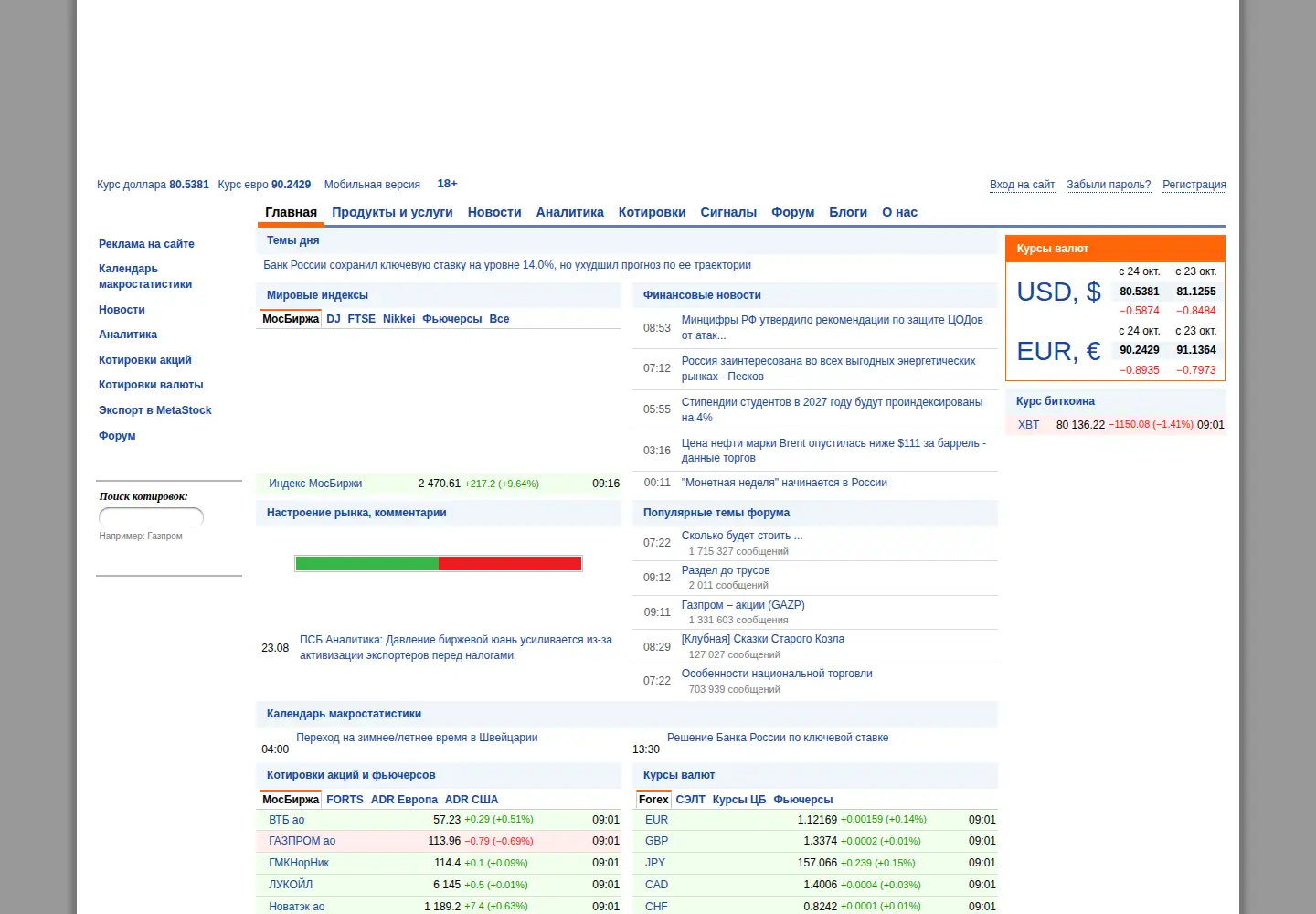Image resolution: width=1316 pixels, height=914 pixels.
Task: Select СЭЛТ tab in currency rates
Action: tap(690, 800)
